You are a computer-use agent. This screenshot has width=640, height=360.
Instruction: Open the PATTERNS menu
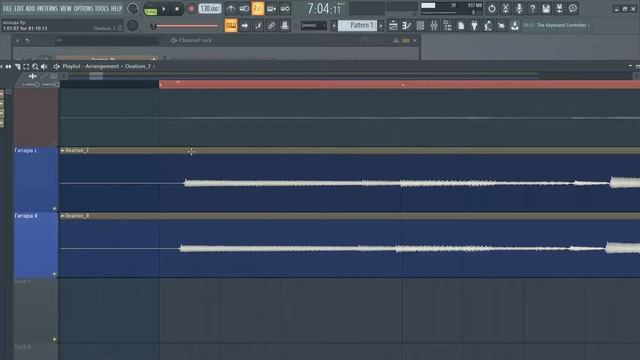(x=47, y=8)
